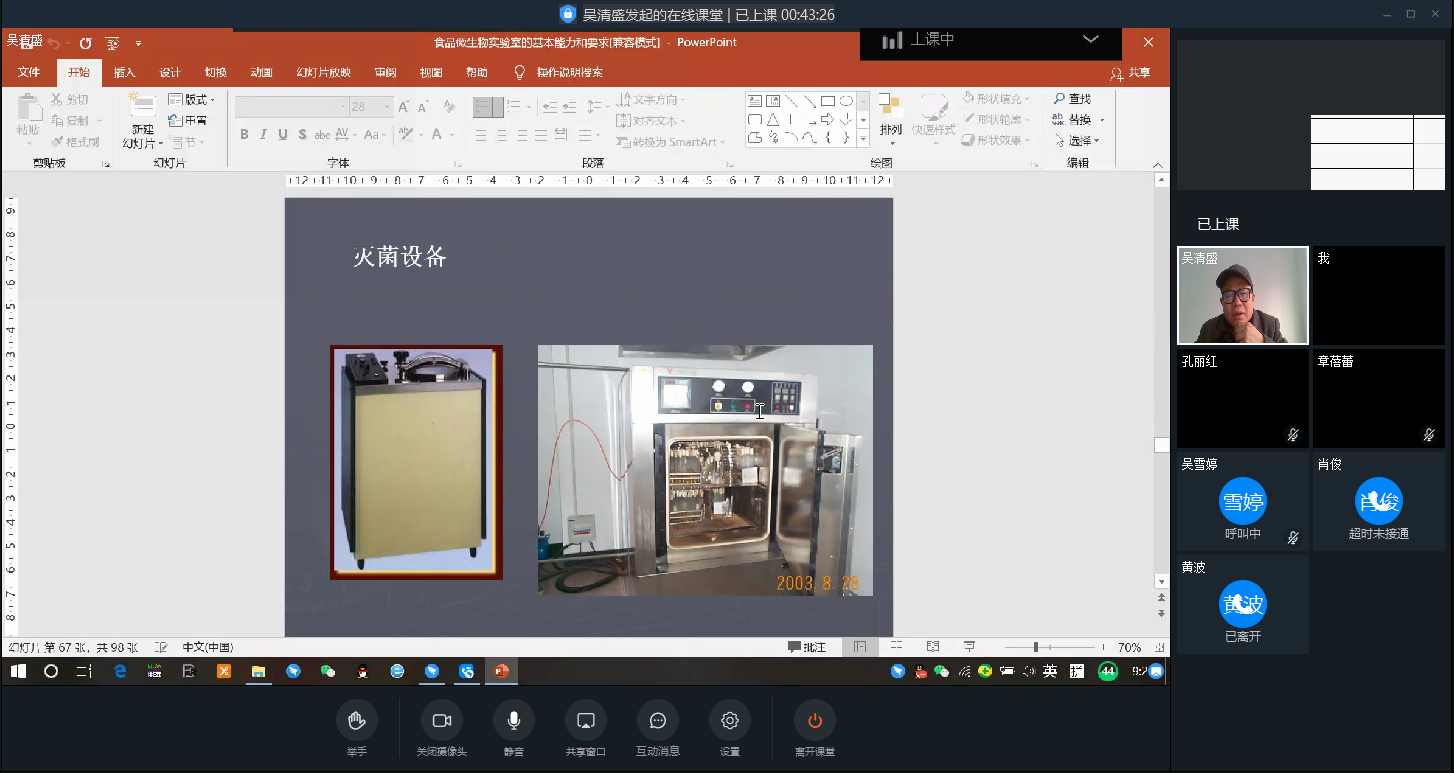Viewport: 1454px width, 773px height.
Task: Leave the classroom with the power button
Action: pyautogui.click(x=814, y=721)
